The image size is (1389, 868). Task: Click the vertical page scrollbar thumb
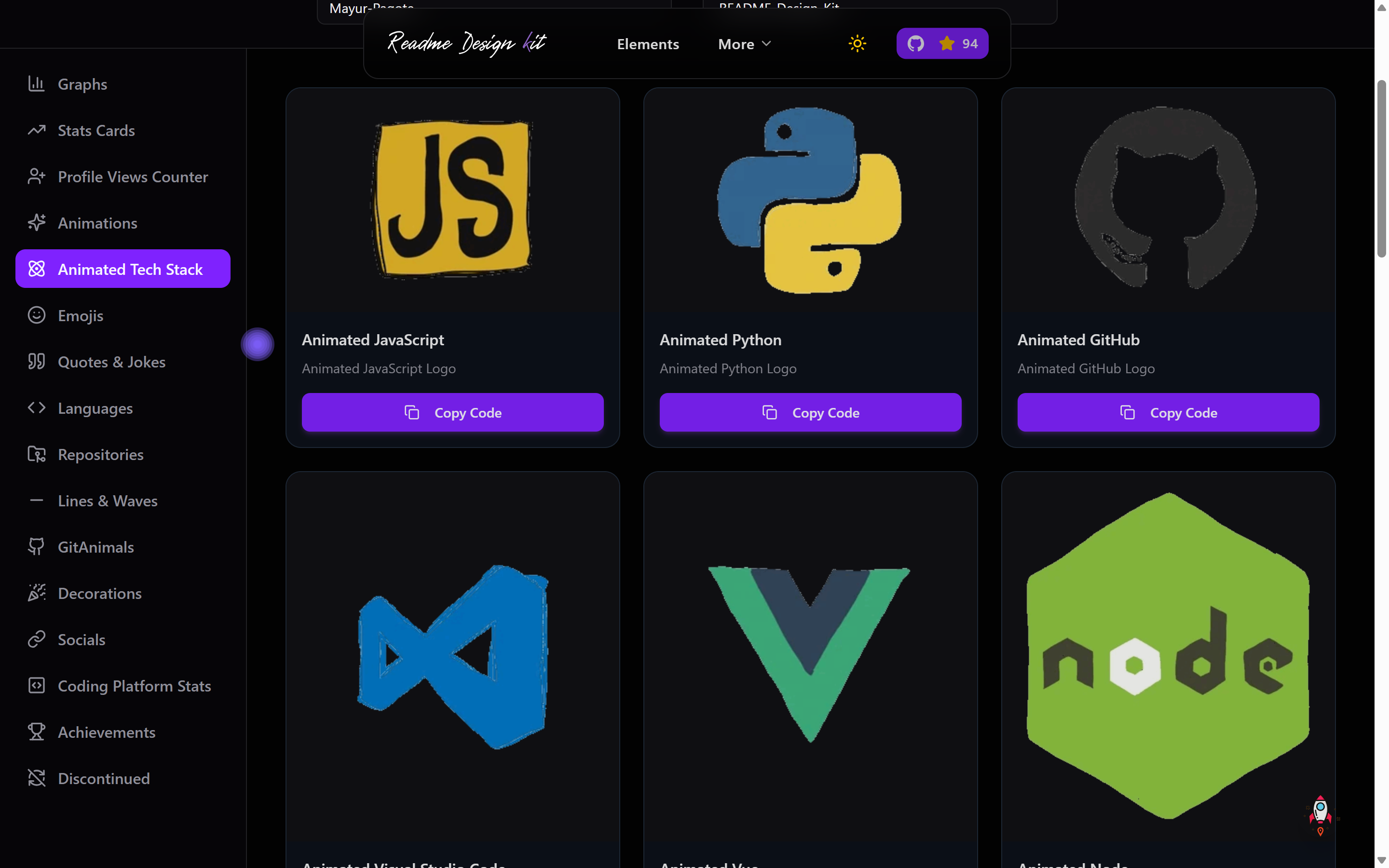tap(1381, 169)
